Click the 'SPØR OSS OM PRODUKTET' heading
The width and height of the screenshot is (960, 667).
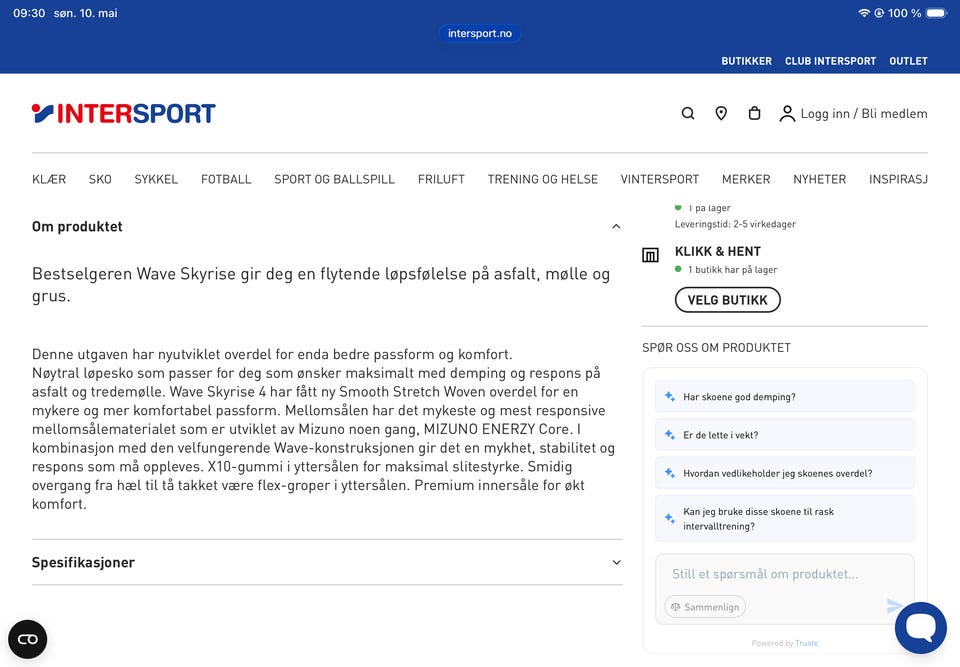[716, 348]
